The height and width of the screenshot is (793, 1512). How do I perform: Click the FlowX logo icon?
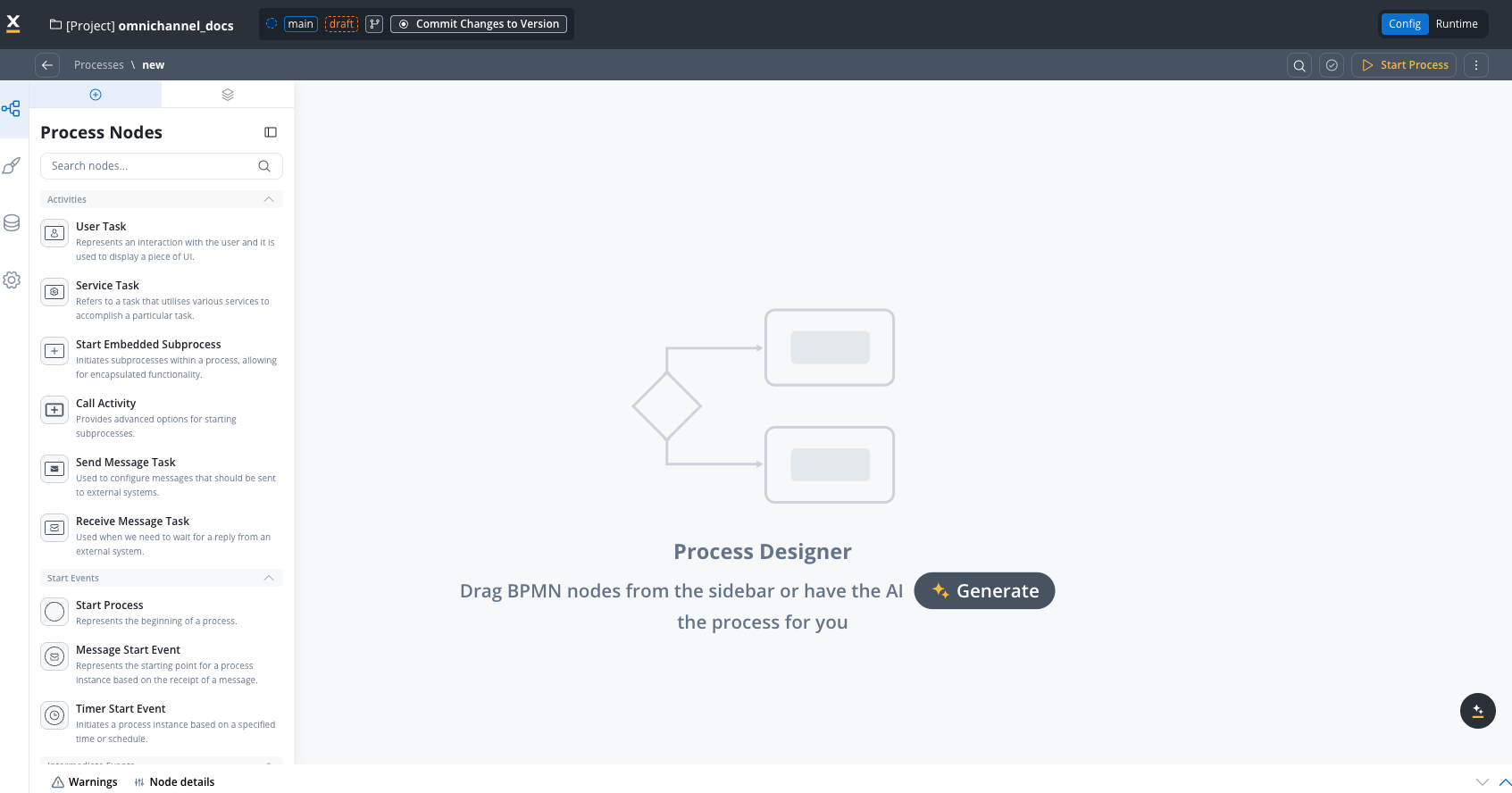[x=13, y=24]
